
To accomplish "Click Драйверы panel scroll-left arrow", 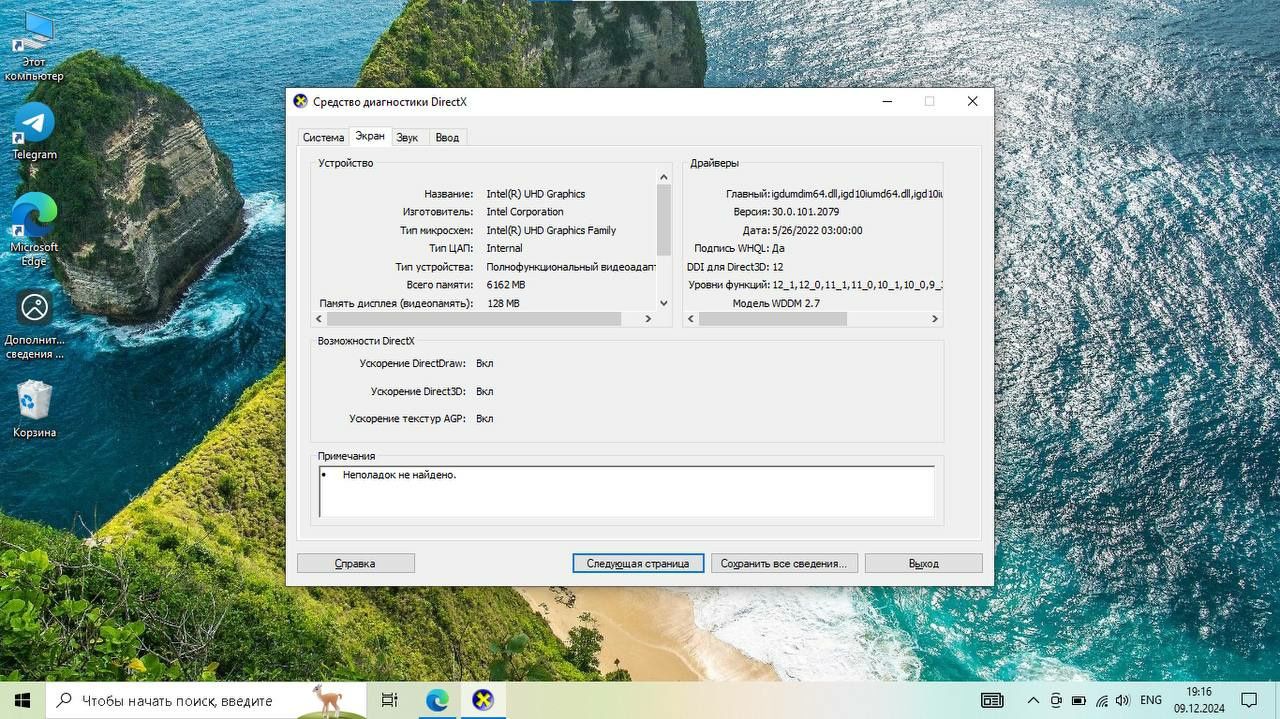I will (690, 319).
